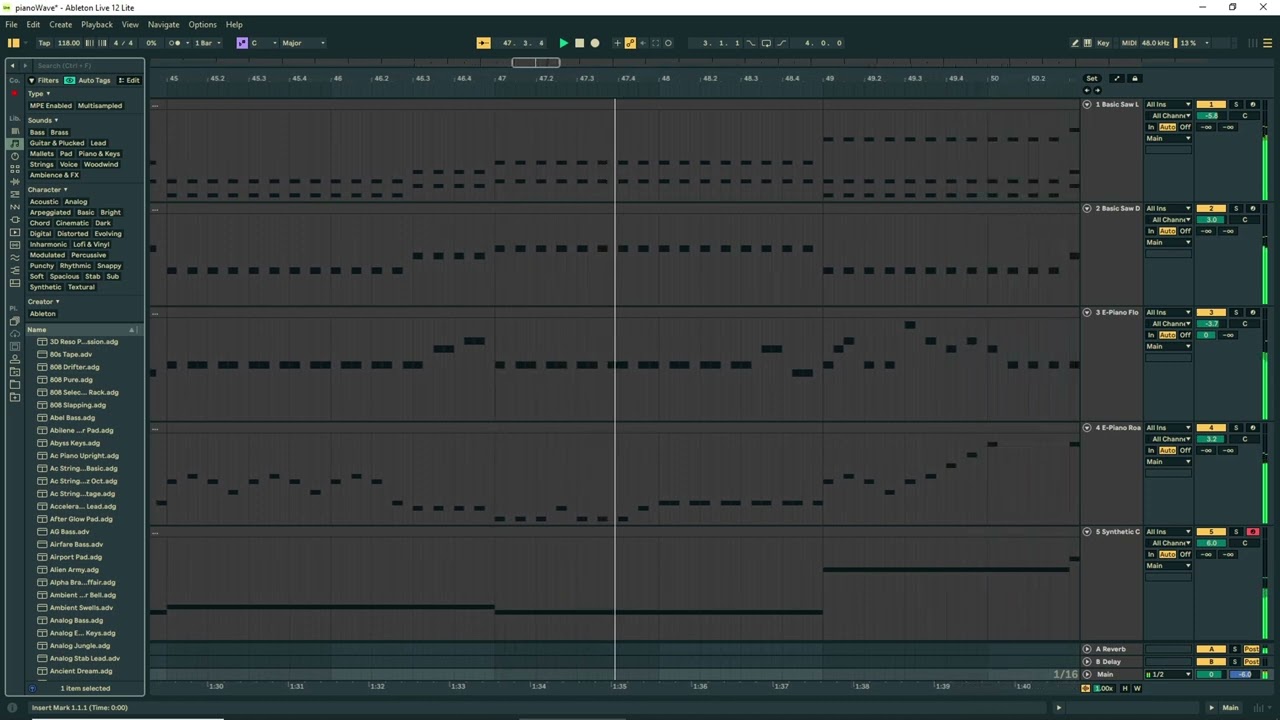This screenshot has width=1280, height=720.
Task: Open track 2 Main output dropdown
Action: [1168, 242]
